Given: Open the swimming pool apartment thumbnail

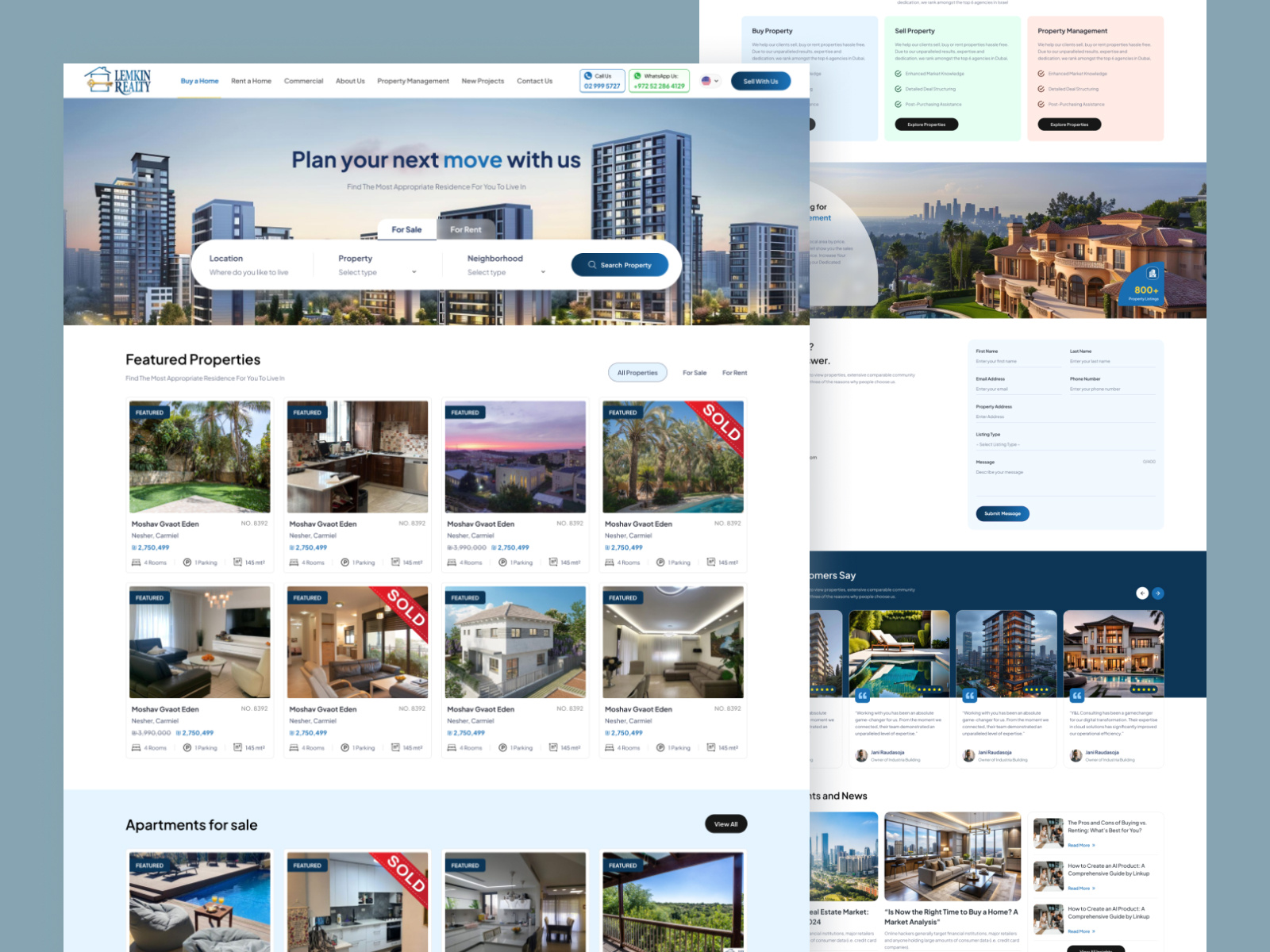Looking at the screenshot, I should tap(200, 902).
